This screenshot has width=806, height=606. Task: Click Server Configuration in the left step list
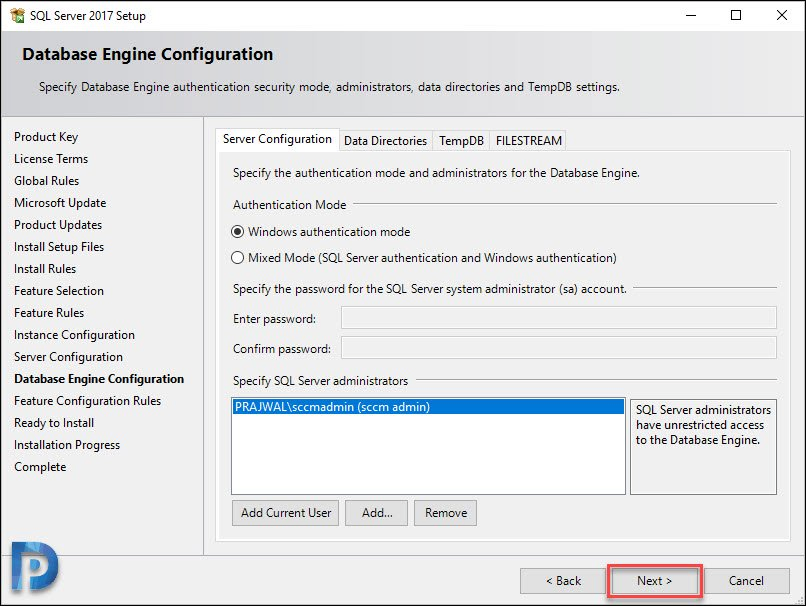point(68,357)
